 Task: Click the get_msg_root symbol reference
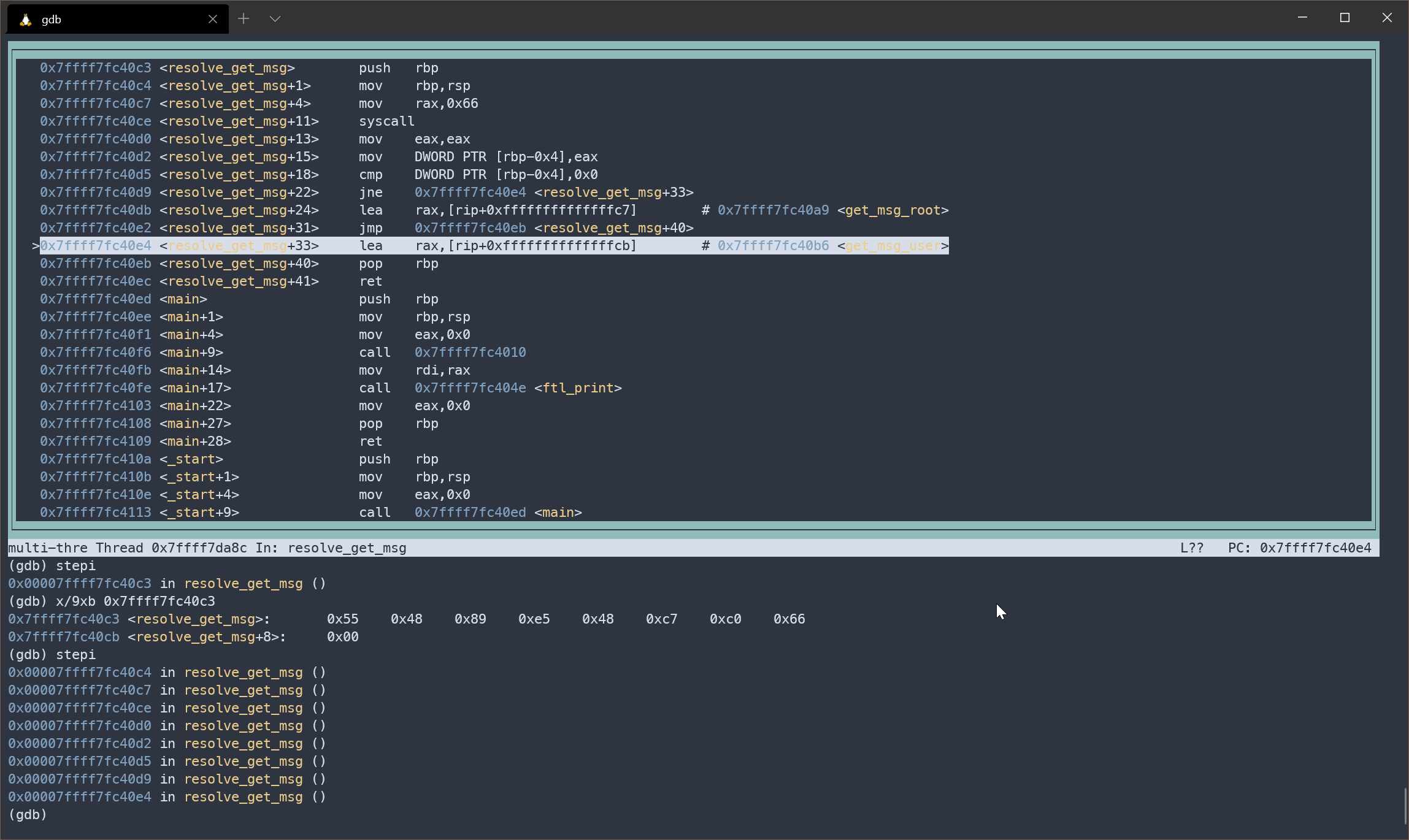coord(892,210)
